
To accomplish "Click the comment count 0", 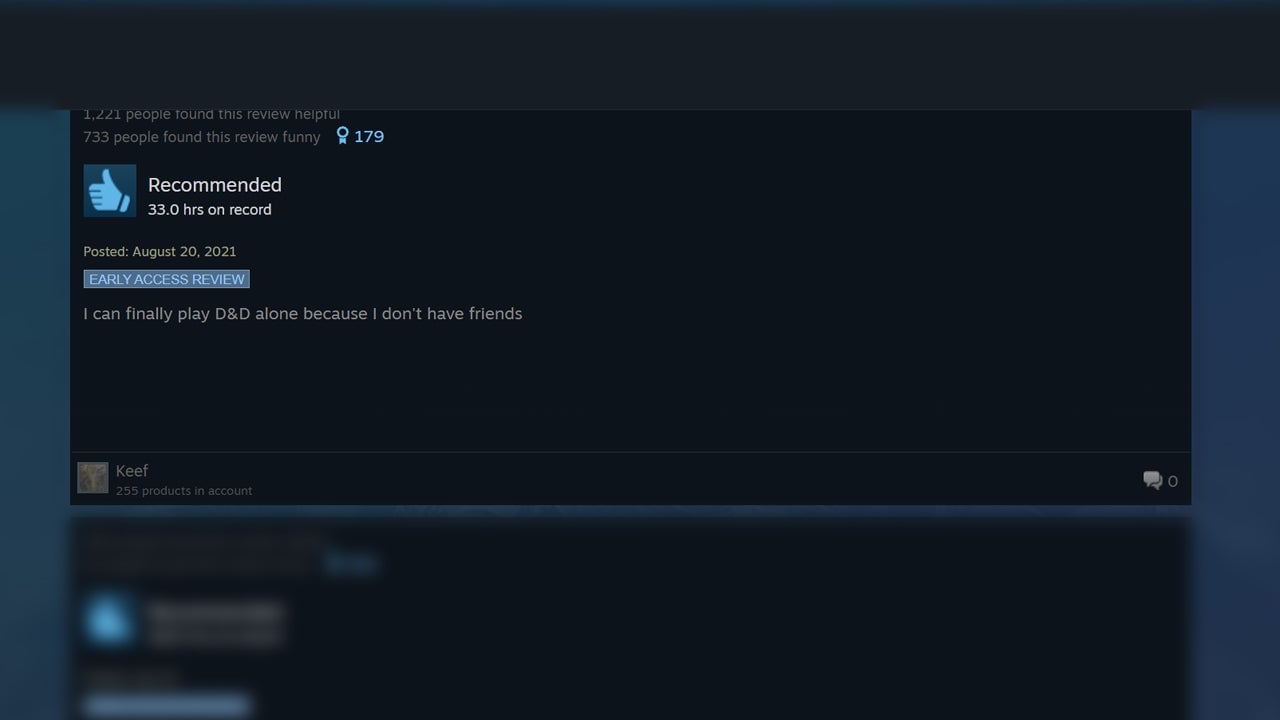I will (1173, 481).
